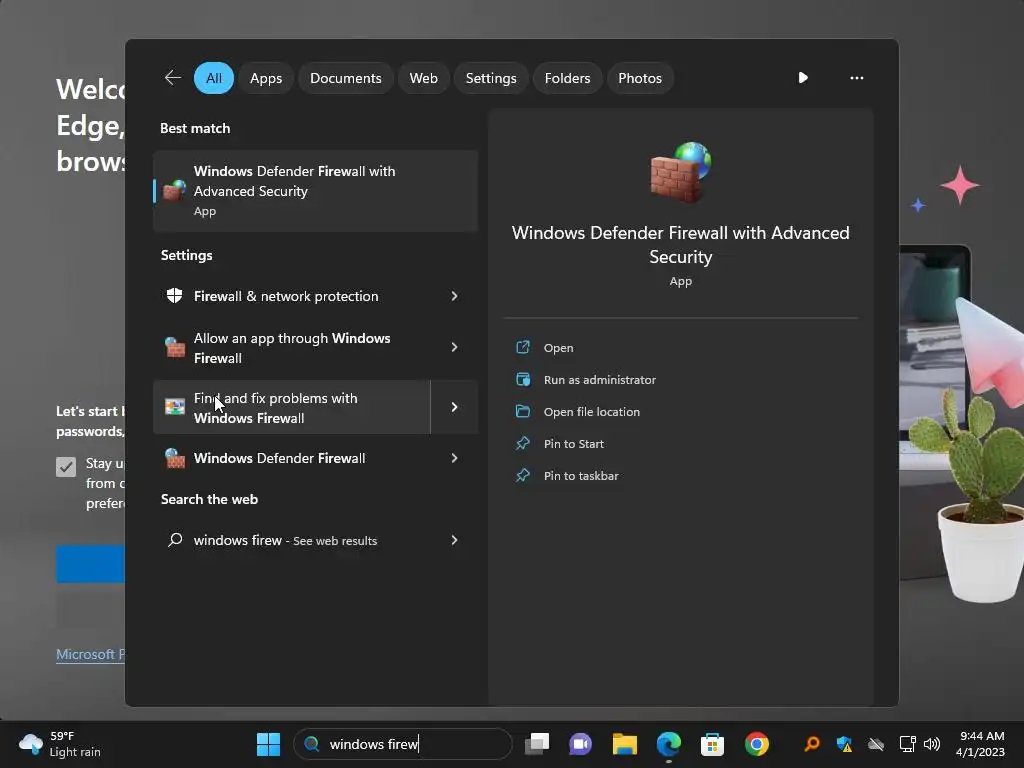Viewport: 1024px width, 768px height.
Task: Open Google Chrome from the taskbar
Action: [757, 744]
